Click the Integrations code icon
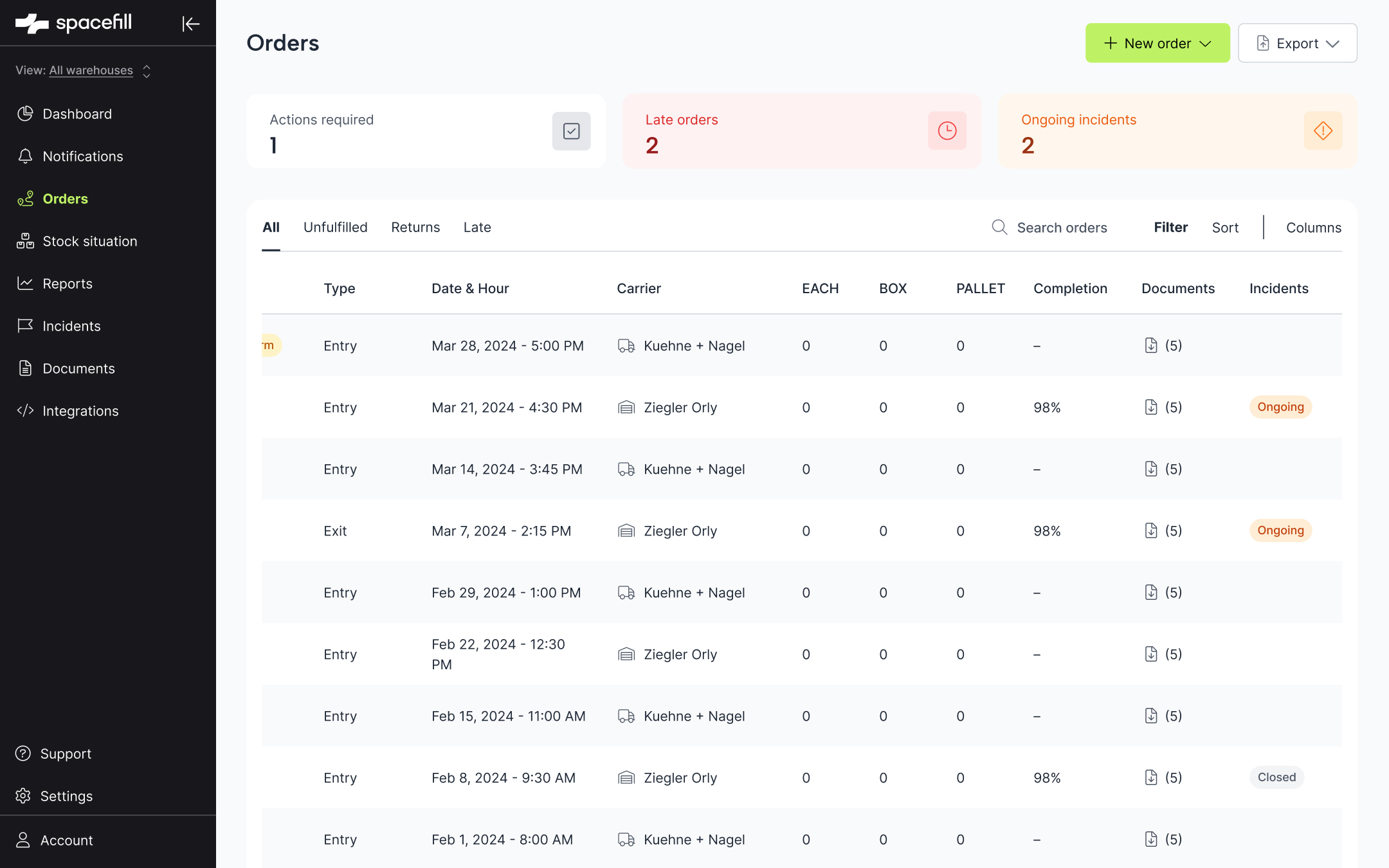Image resolution: width=1389 pixels, height=868 pixels. (x=25, y=411)
